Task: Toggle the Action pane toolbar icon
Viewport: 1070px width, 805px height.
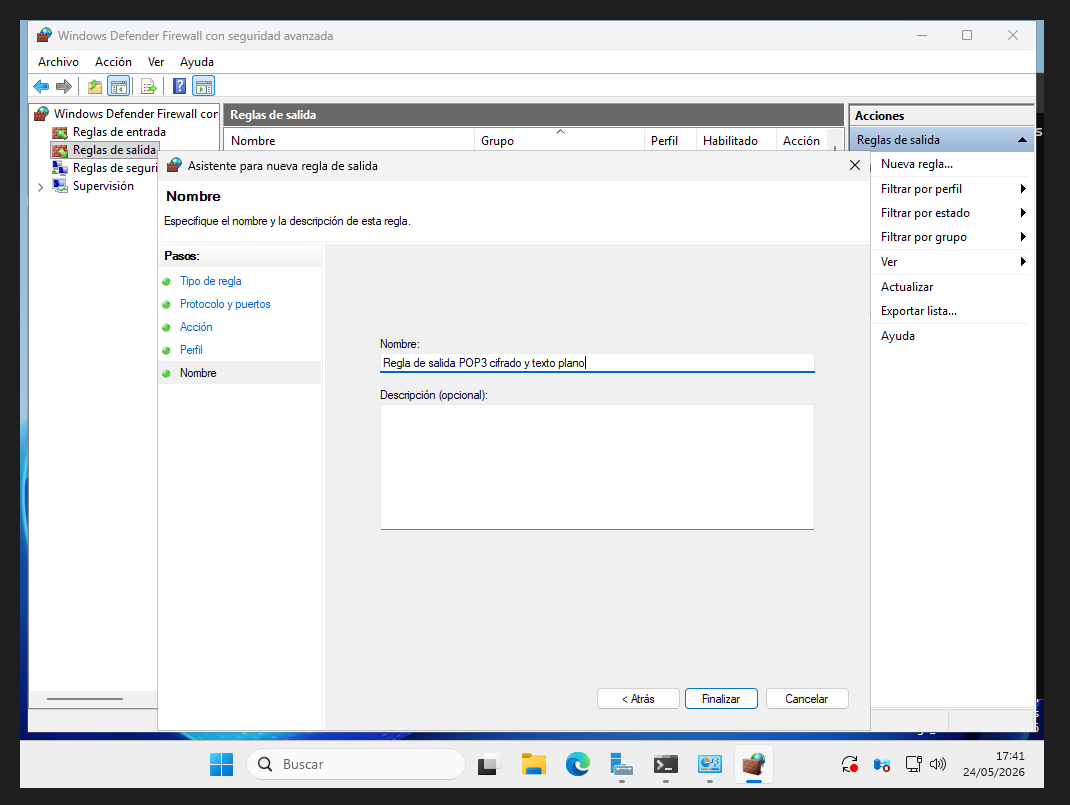Action: [x=204, y=87]
